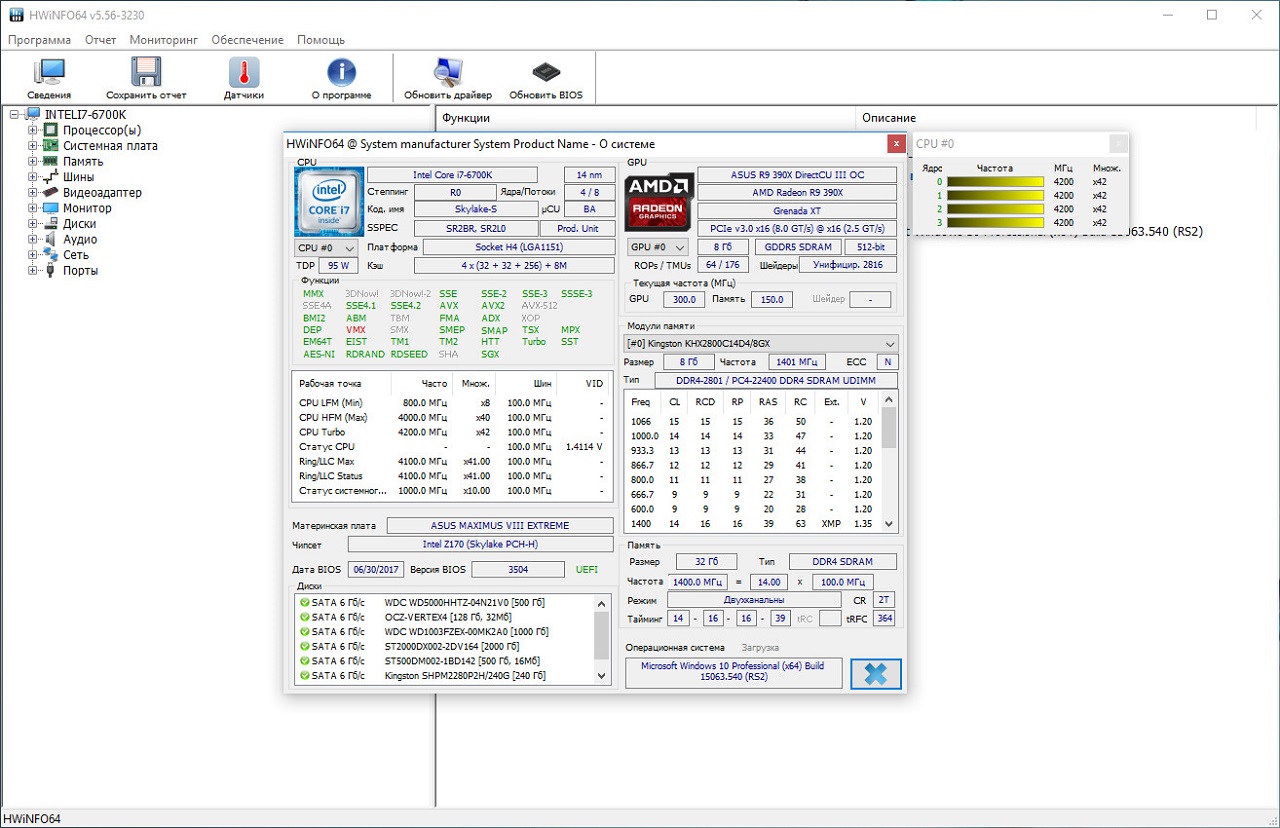The image size is (1280, 828).
Task: Click the AMD Radeon Graphics logo
Action: tap(659, 200)
